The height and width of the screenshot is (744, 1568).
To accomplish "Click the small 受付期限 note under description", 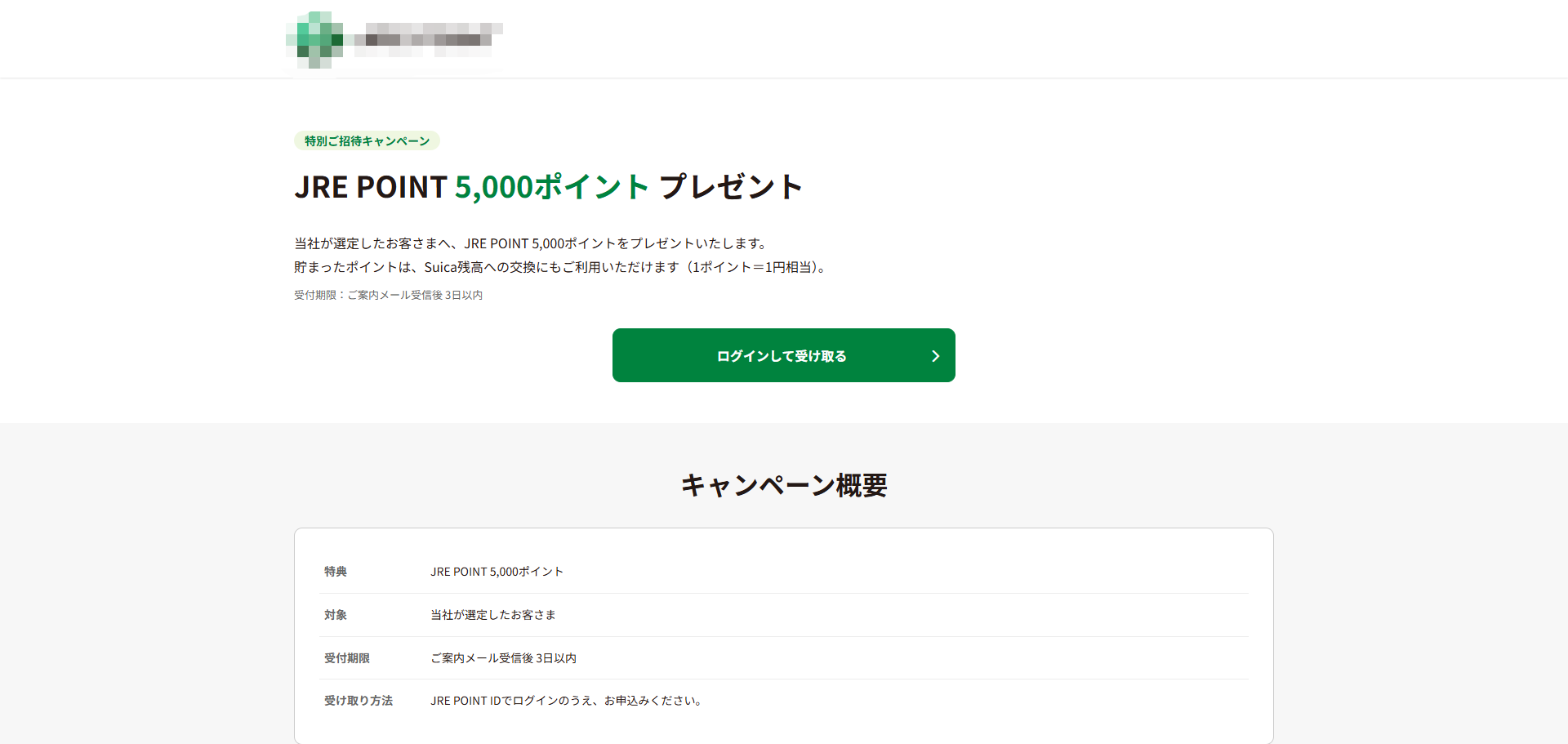I will pyautogui.click(x=388, y=295).
